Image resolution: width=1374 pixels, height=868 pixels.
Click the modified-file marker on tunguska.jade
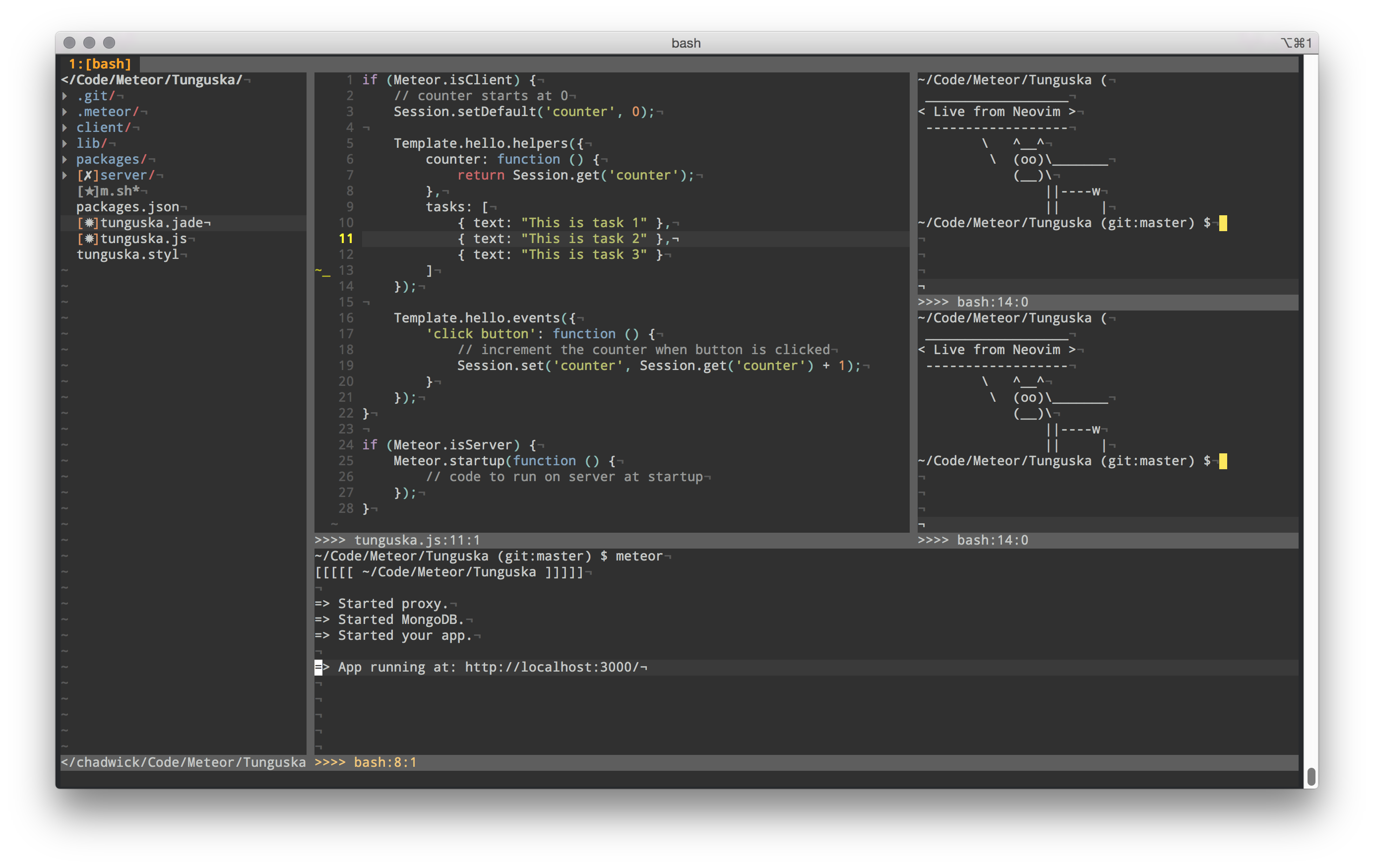pyautogui.click(x=89, y=223)
